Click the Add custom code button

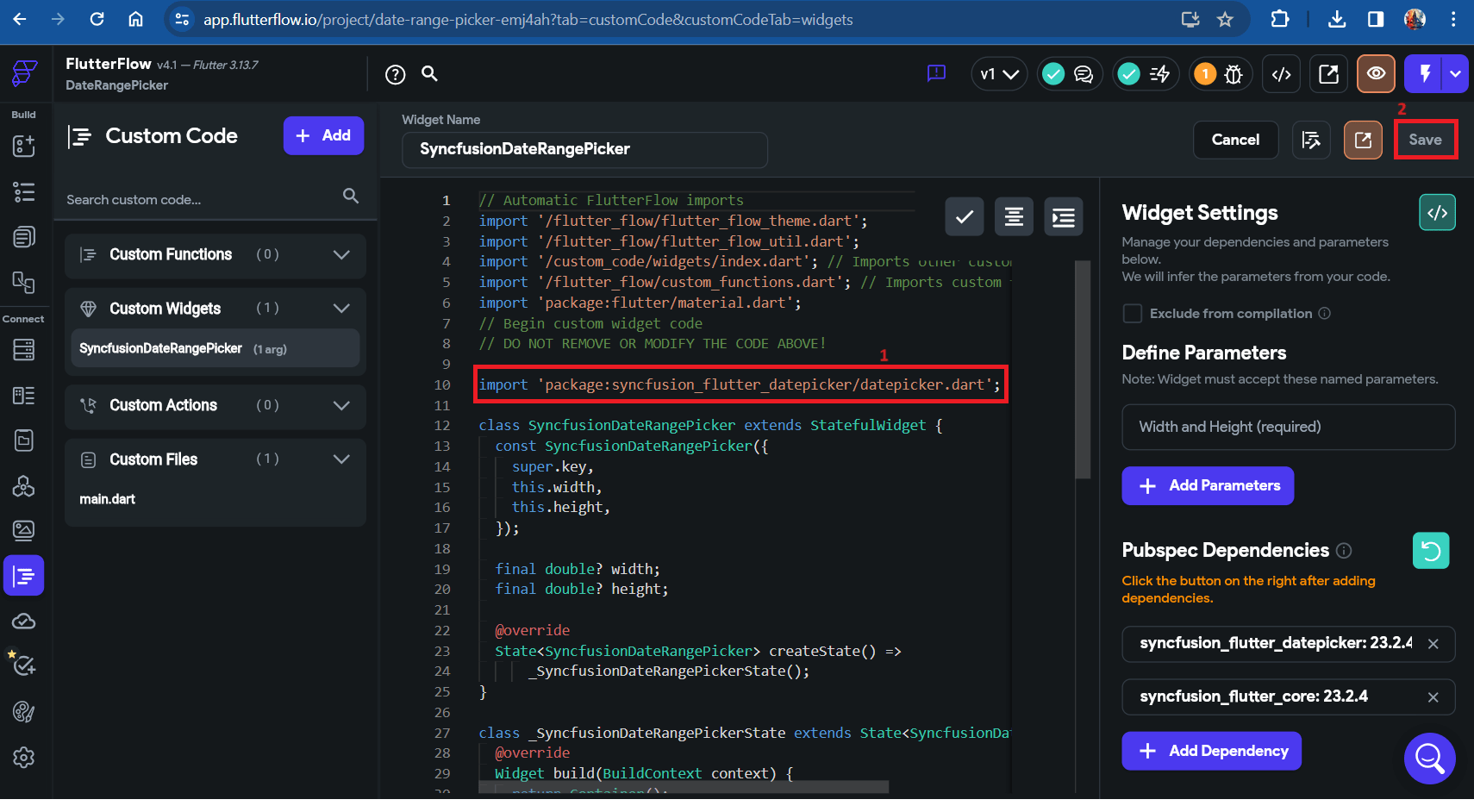323,135
